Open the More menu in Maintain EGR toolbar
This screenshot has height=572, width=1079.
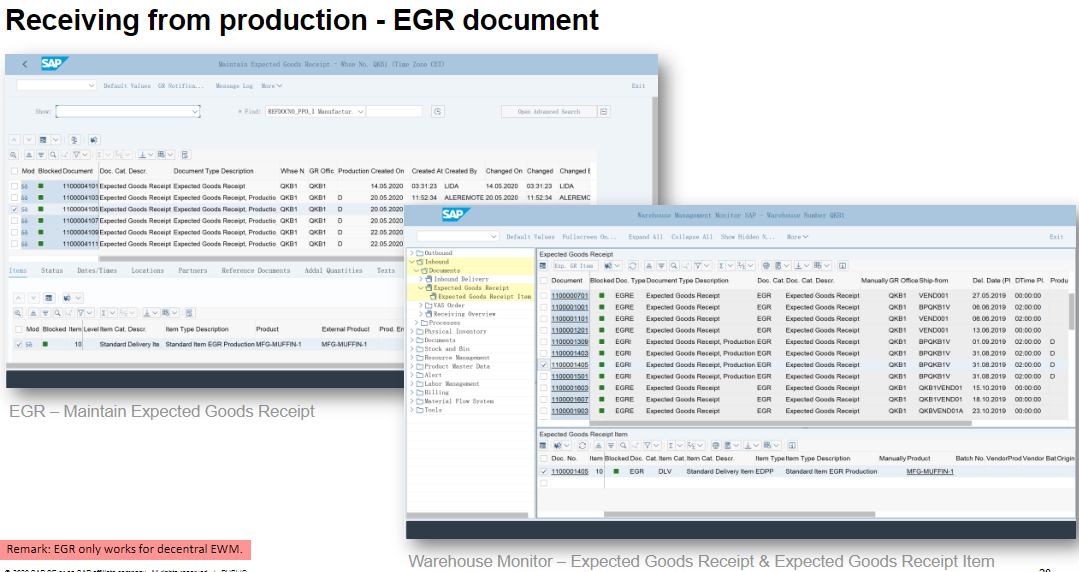click(x=271, y=86)
